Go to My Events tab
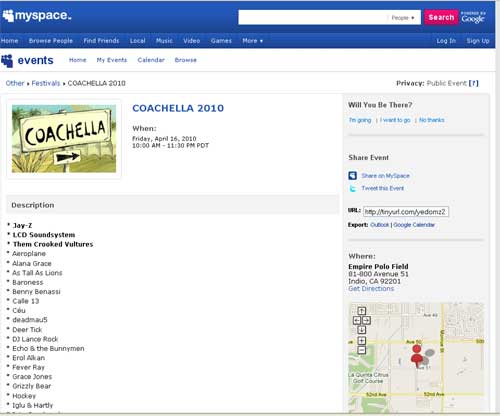This screenshot has height=416, width=500. [x=112, y=60]
